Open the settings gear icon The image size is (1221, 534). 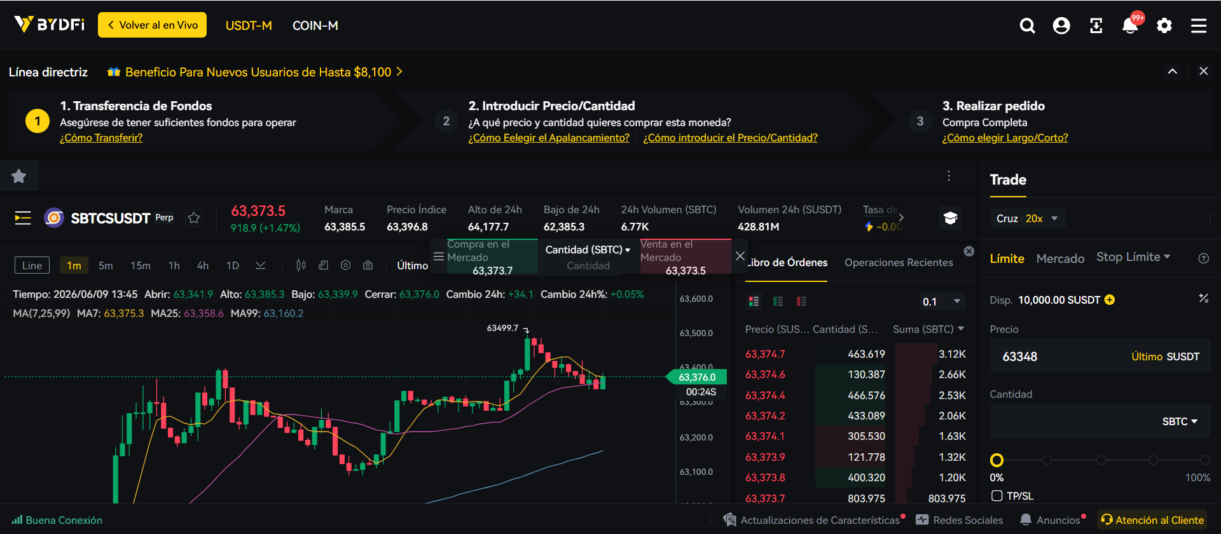pyautogui.click(x=1164, y=26)
